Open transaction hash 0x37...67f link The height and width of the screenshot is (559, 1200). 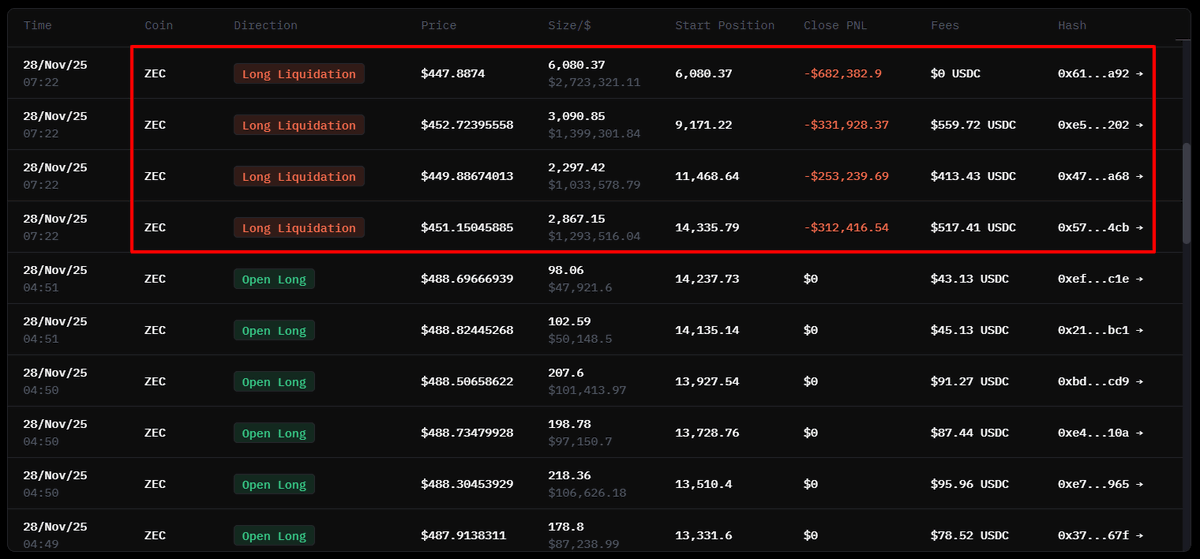coord(1100,536)
